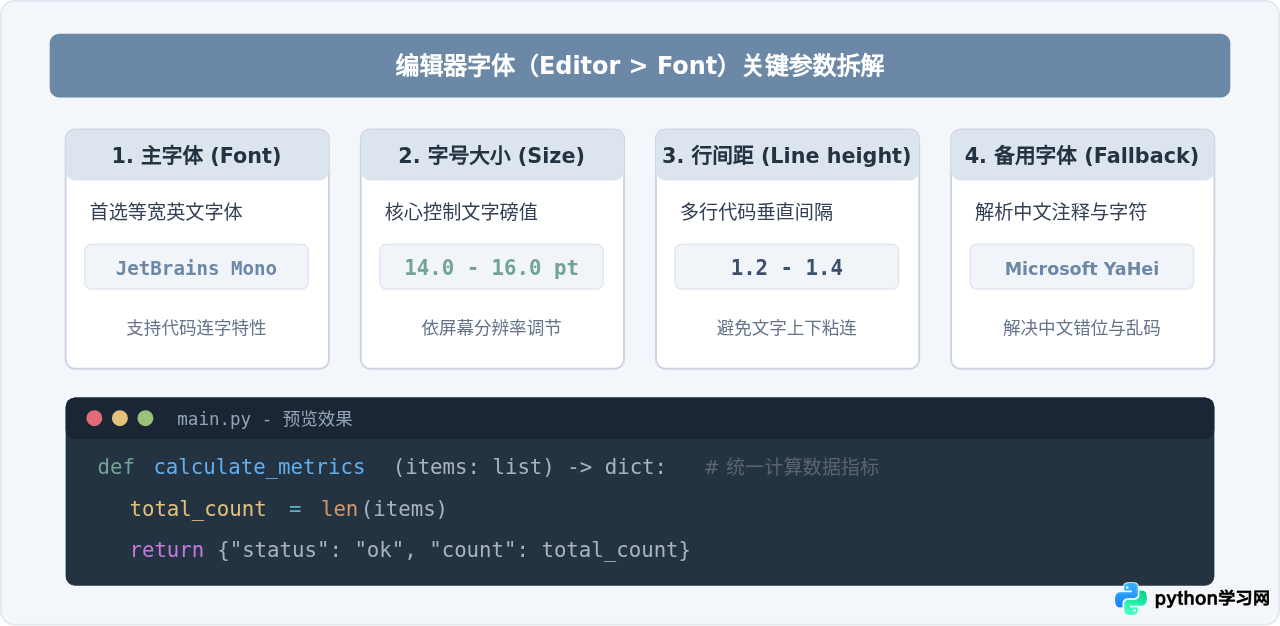
Task: Click the text 多行代码垂直间隔
Action: click(x=757, y=212)
